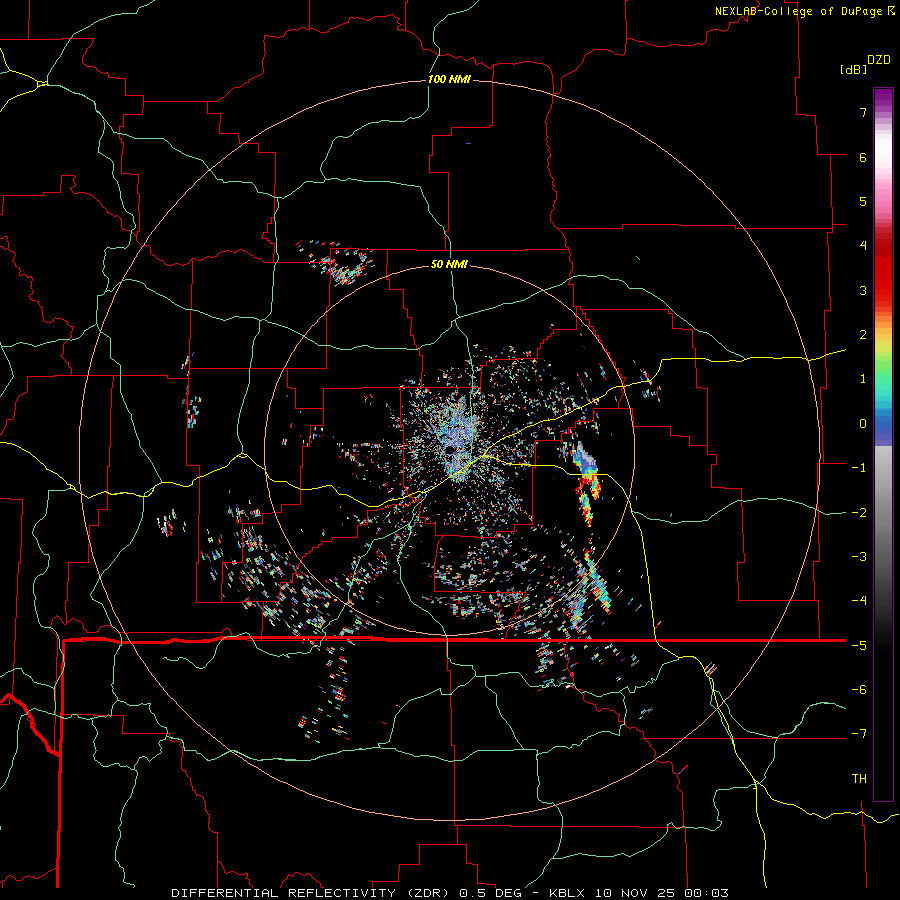Click the -1 value on color scale

pos(859,468)
